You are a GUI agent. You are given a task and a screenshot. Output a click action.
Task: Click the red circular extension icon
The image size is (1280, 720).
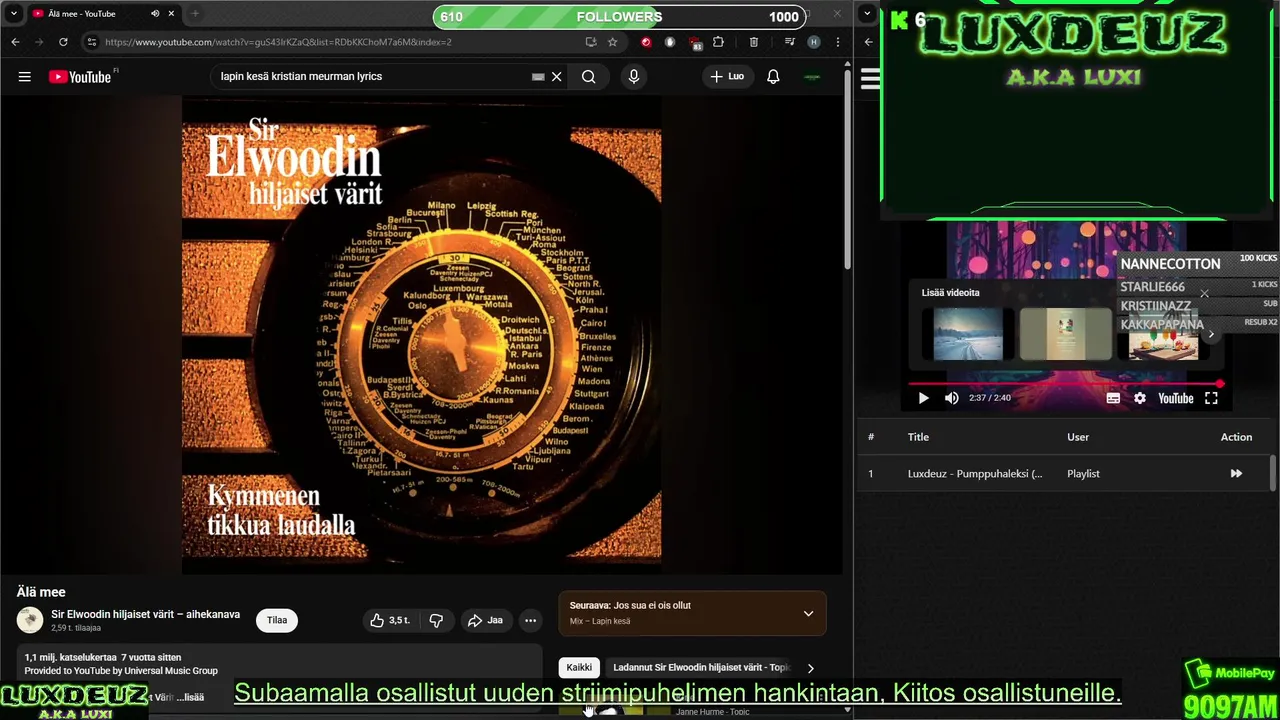[646, 42]
